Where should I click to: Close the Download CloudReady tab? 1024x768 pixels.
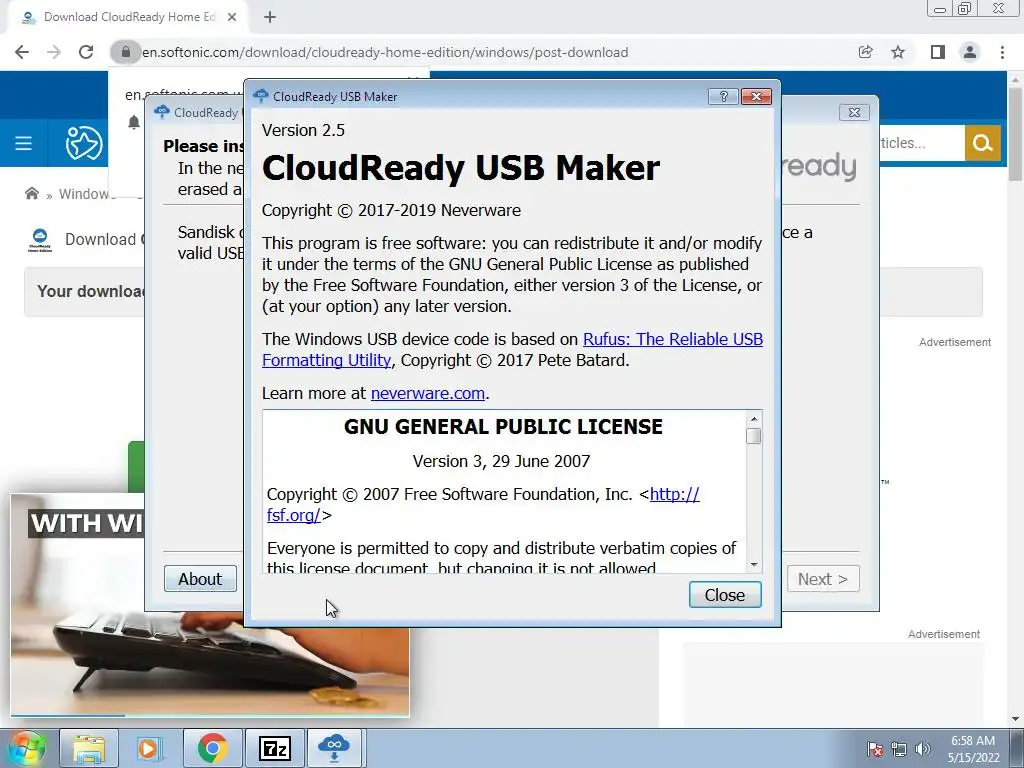coord(232,18)
